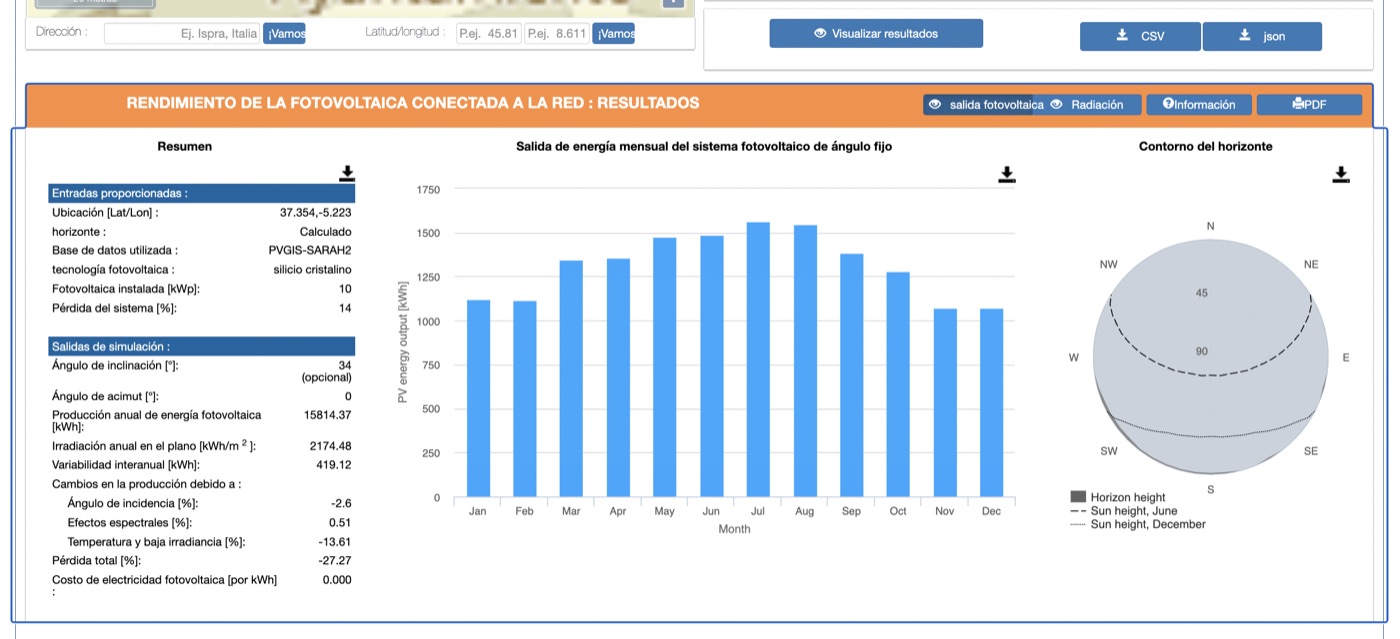Download results as CSV

click(x=1140, y=36)
